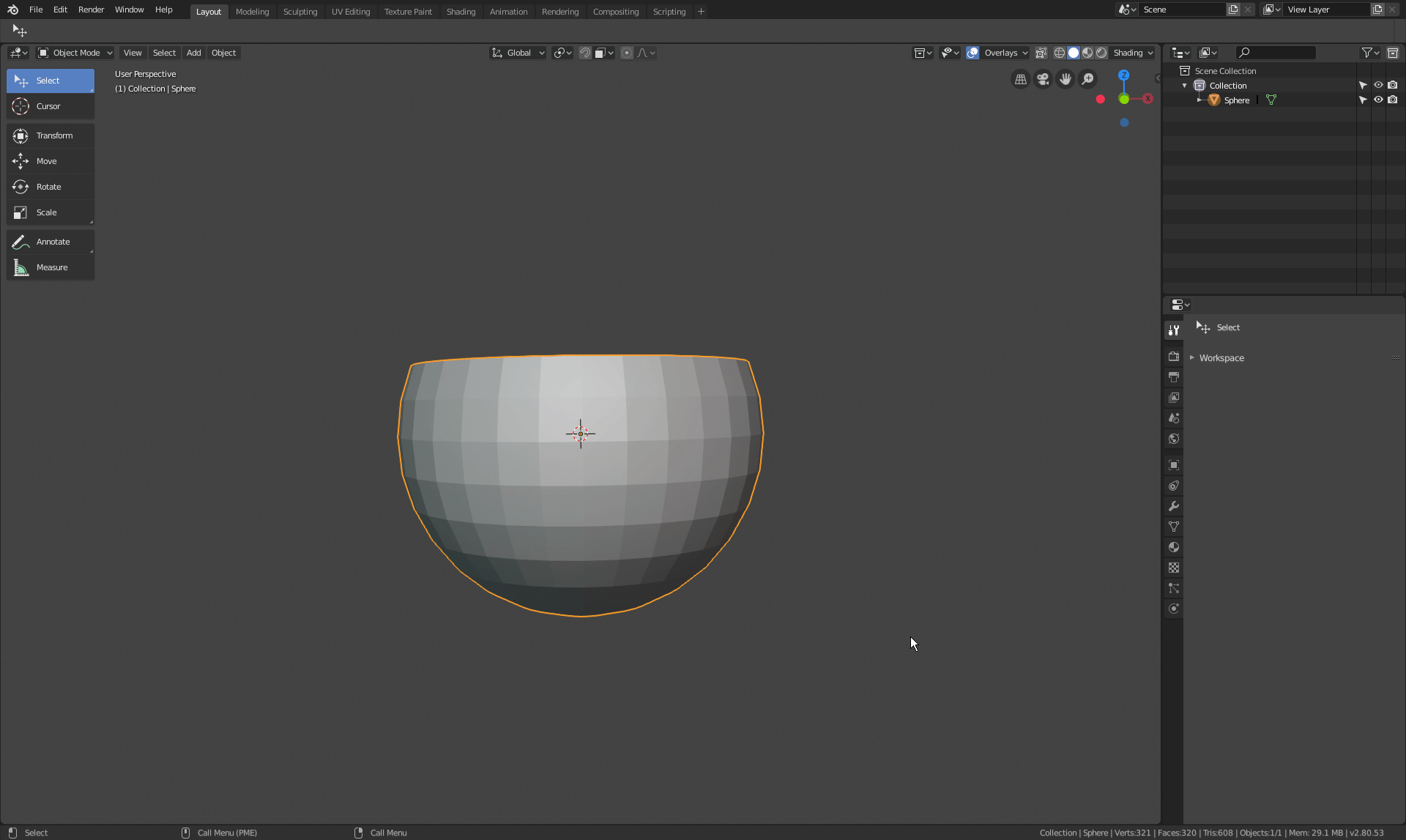Activate the Cursor tool

pos(50,106)
